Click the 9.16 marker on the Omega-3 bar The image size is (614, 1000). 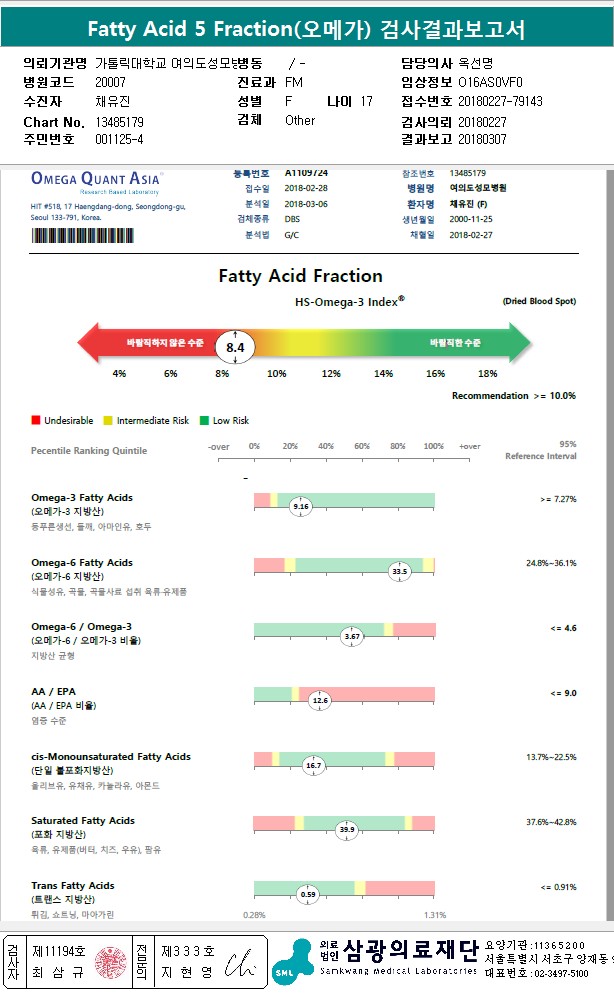click(301, 507)
